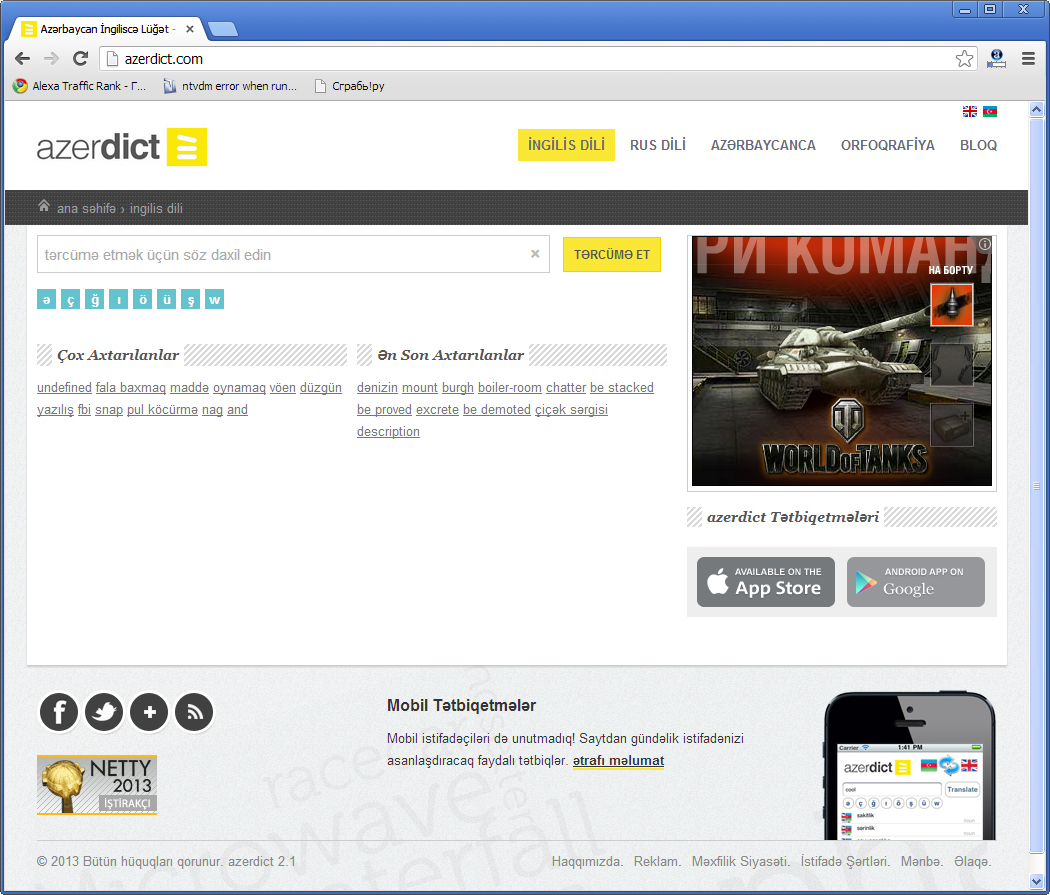The image size is (1050, 895).
Task: Open the RUS DİLİ menu tab
Action: 658,145
